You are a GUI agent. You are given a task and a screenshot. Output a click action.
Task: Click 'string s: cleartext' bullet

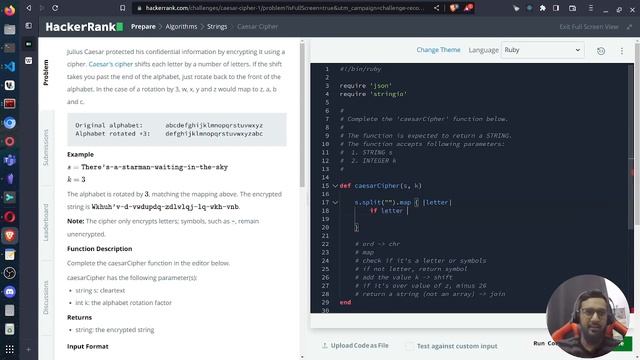pyautogui.click(x=100, y=291)
